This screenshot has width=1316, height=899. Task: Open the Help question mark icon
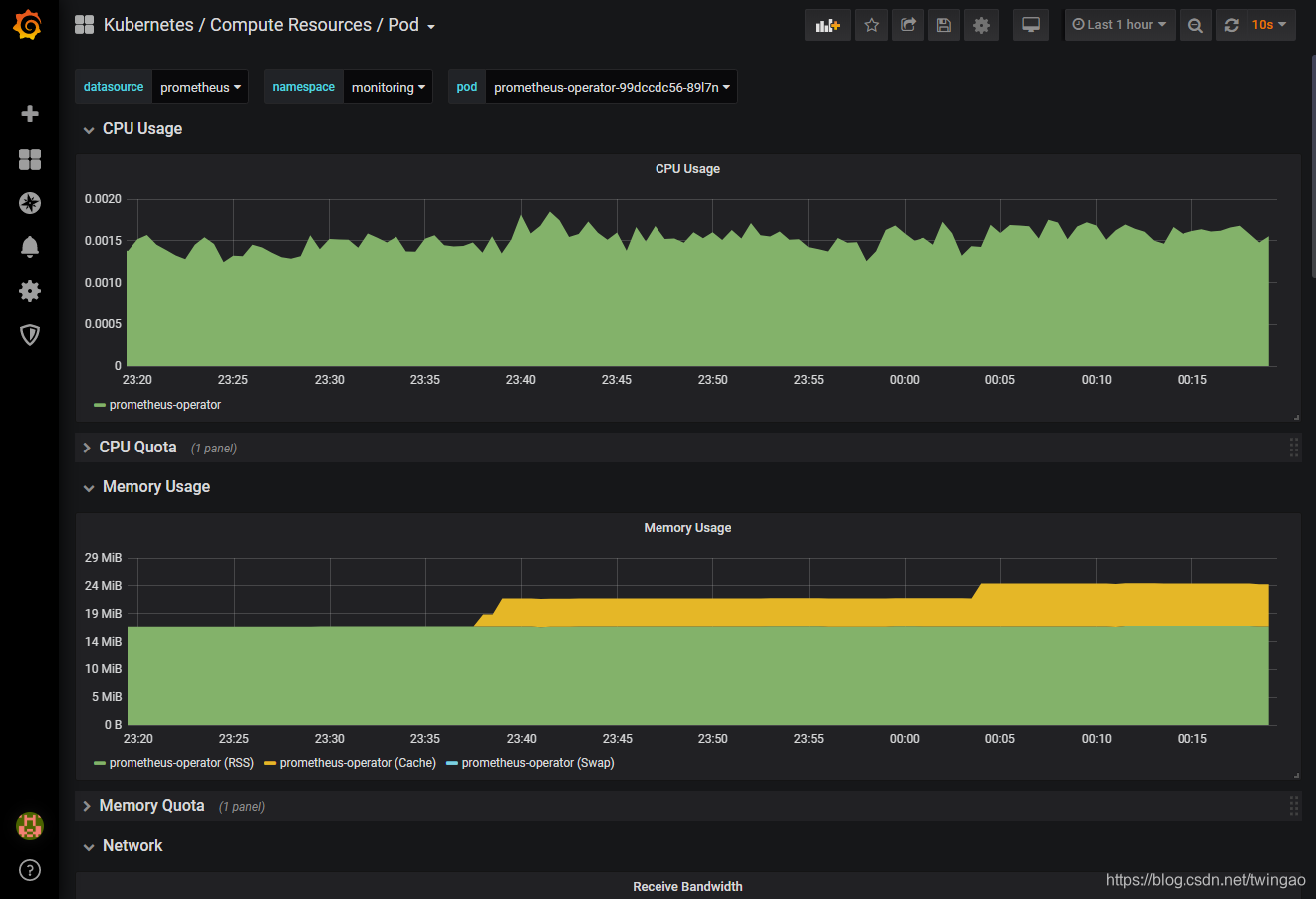(30, 870)
